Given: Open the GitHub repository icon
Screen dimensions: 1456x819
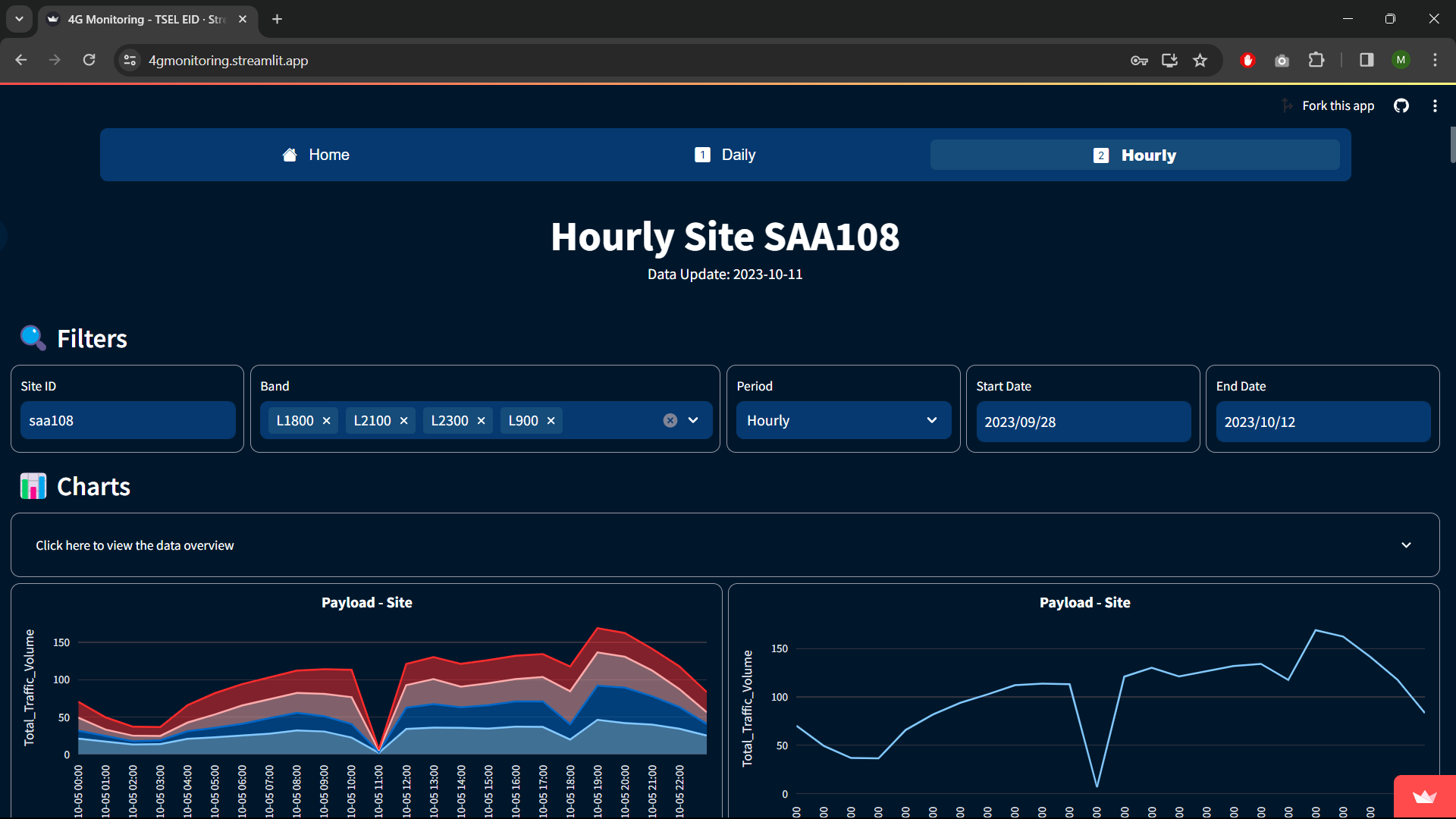Looking at the screenshot, I should click(x=1401, y=106).
